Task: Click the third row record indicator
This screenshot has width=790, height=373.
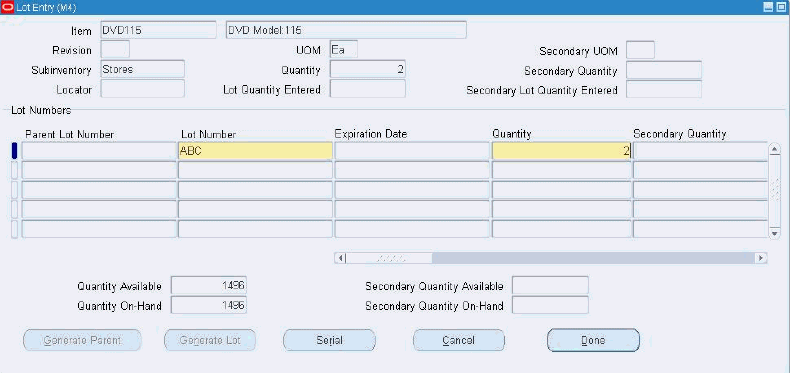Action: click(x=14, y=190)
